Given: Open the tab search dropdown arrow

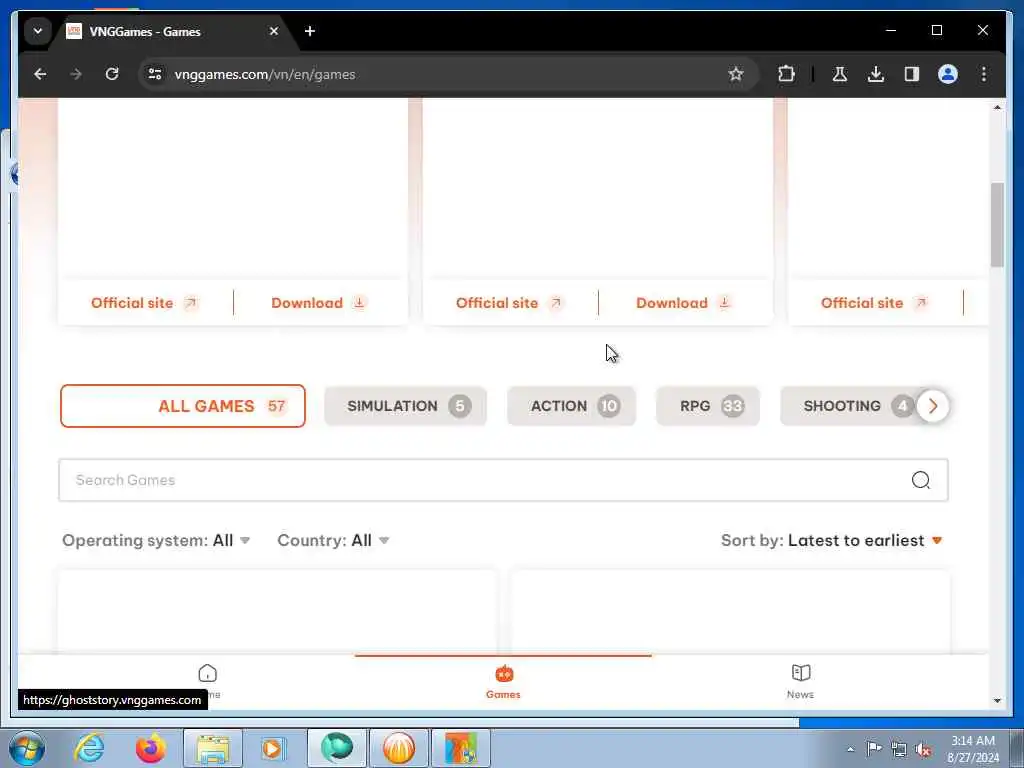Looking at the screenshot, I should click(38, 31).
